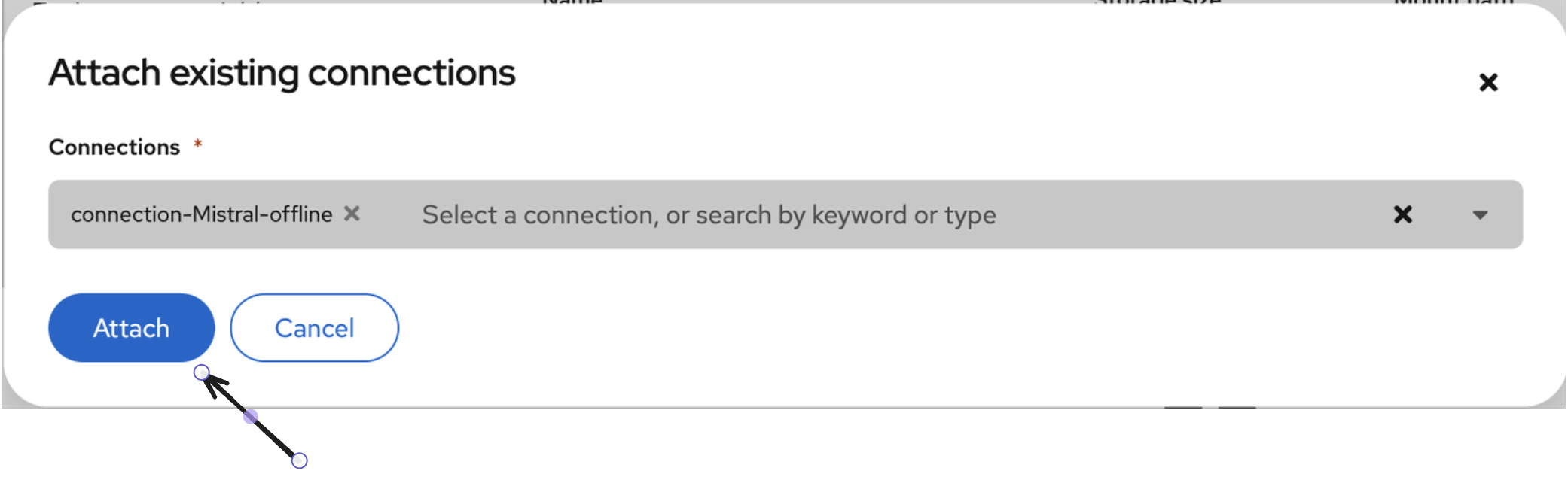Screen dimensions: 1568x477
Task: Dismiss the dialog using Cancel
Action: pos(314,328)
